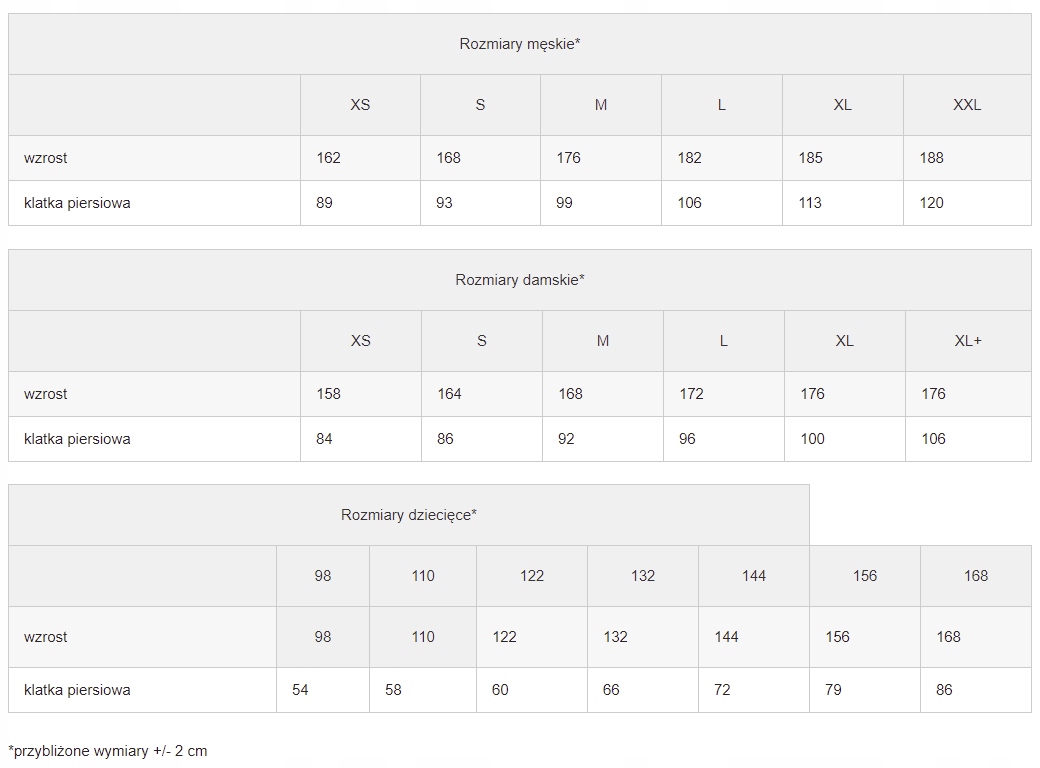Screen dimensions: 1040x768
Task: Click the "Rozmiary dziecięce*" table title
Action: tap(408, 515)
